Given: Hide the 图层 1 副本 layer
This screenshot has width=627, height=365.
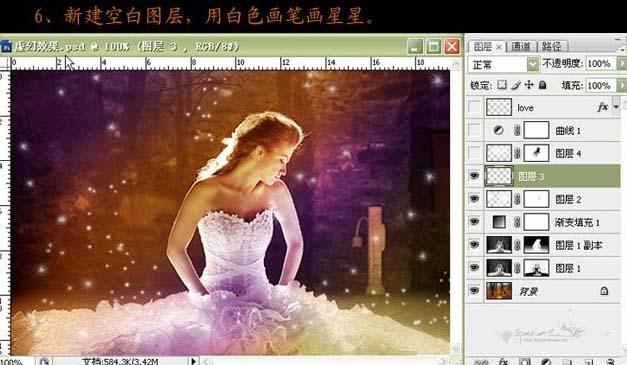Looking at the screenshot, I should coord(475,245).
